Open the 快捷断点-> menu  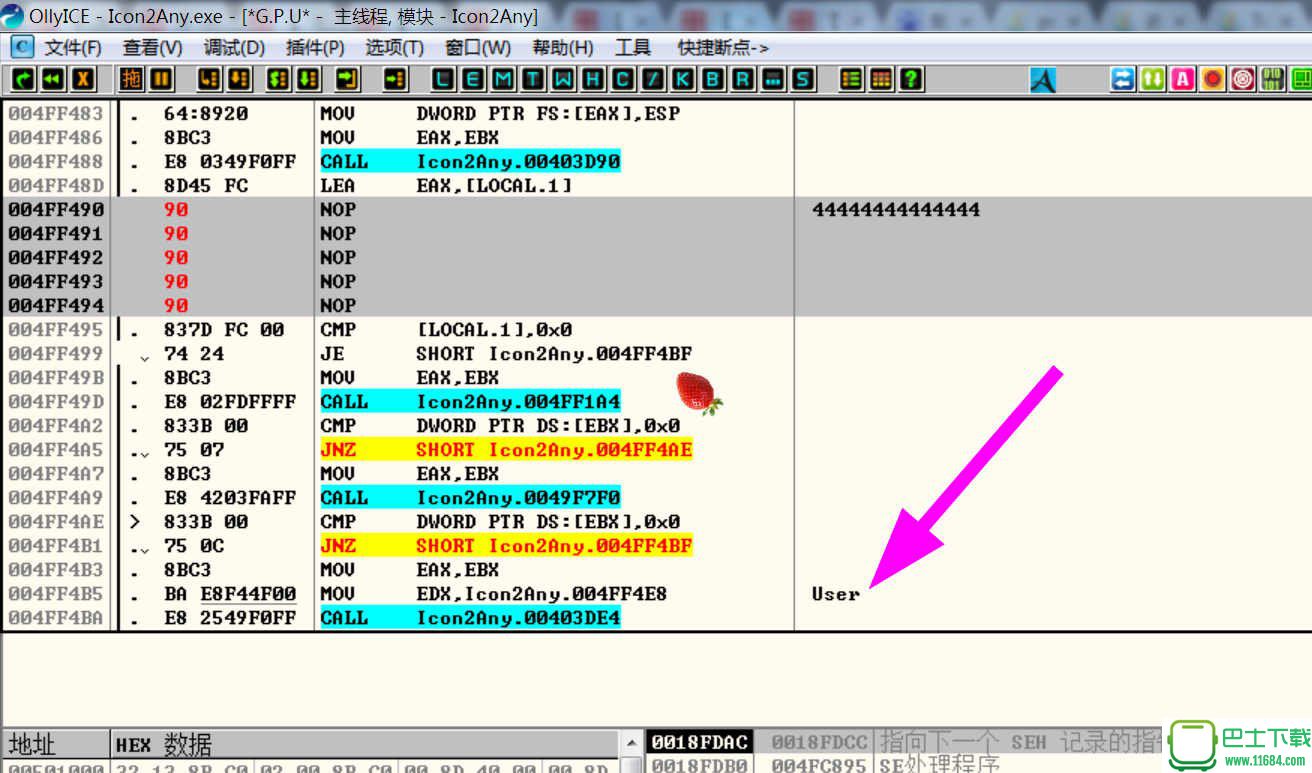click(724, 48)
